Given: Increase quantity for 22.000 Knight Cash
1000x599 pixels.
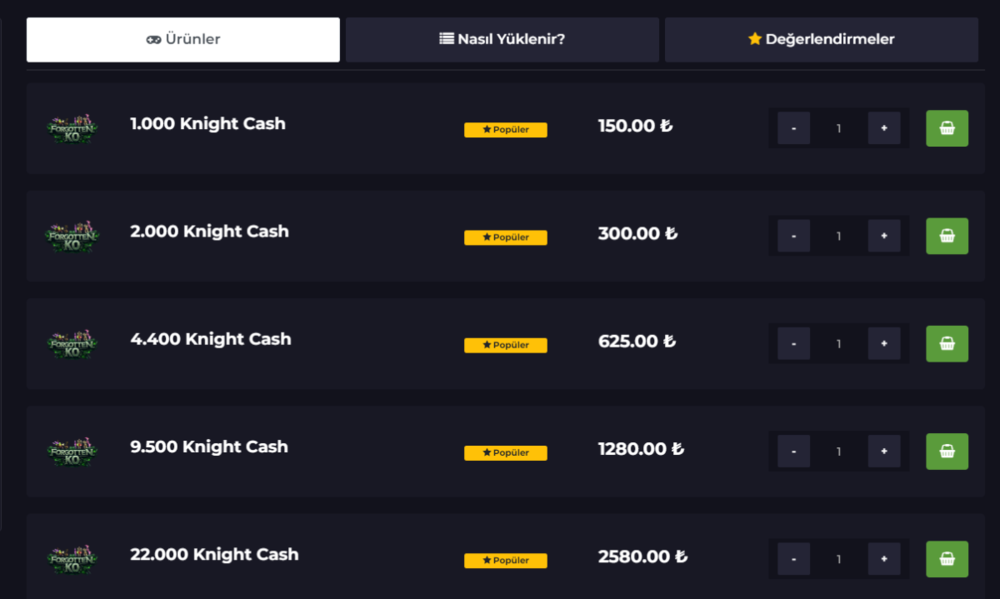Looking at the screenshot, I should 884,559.
